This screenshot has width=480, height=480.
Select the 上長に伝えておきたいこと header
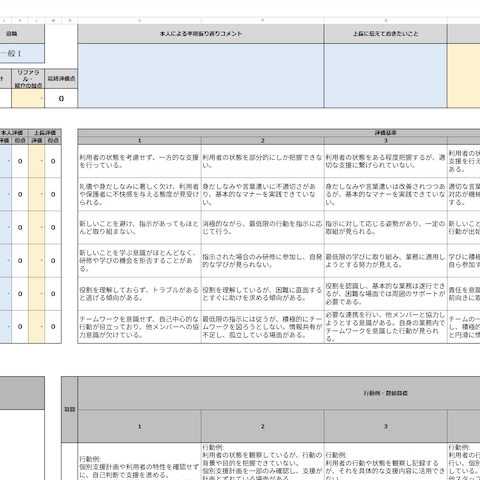(385, 34)
